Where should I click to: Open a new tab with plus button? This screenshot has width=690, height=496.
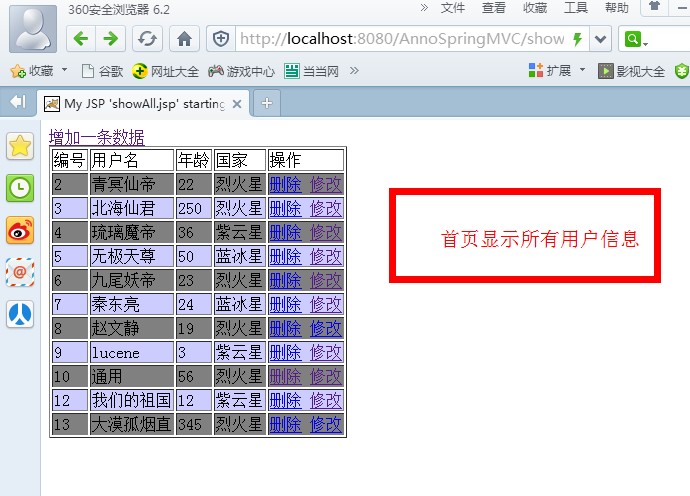click(x=267, y=103)
